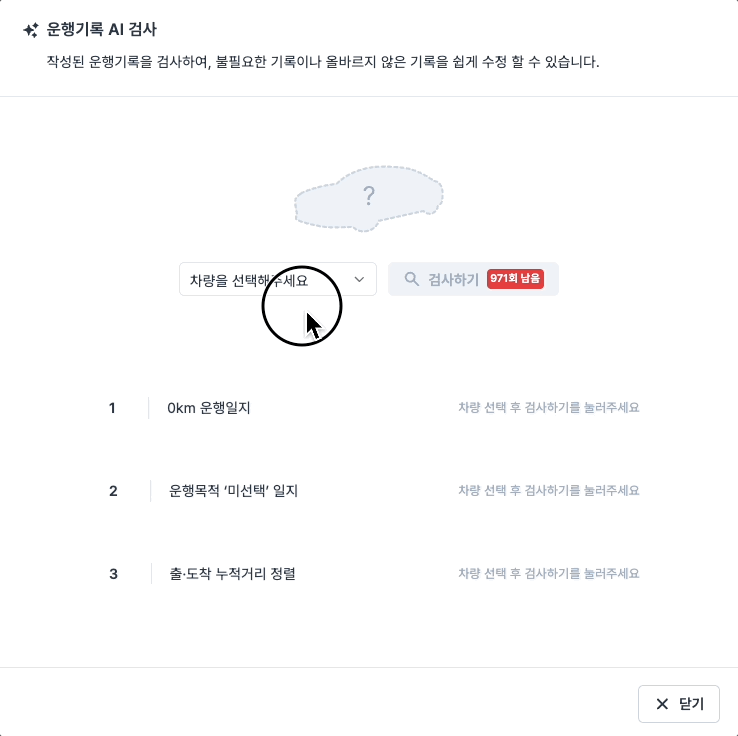Click the sparkle AI icon beside the title

pyautogui.click(x=31, y=30)
